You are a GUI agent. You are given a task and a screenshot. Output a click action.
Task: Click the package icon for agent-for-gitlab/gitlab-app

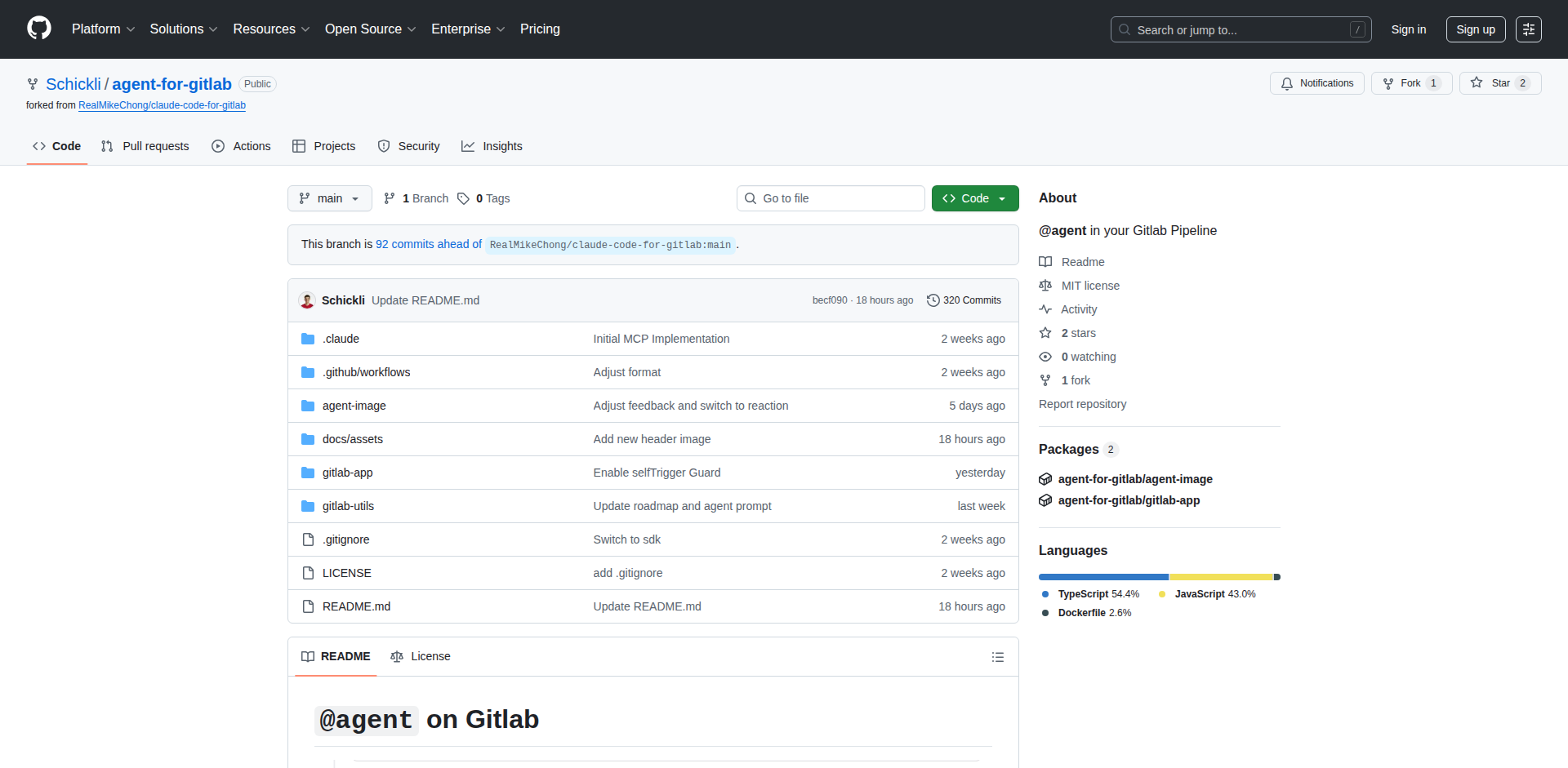[1045, 500]
